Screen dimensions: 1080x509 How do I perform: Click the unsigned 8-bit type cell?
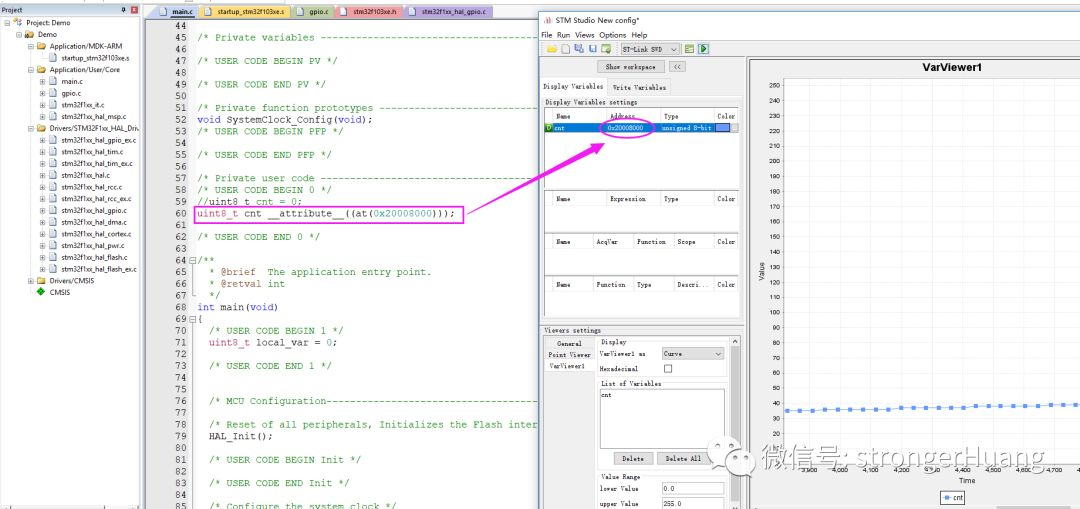686,128
